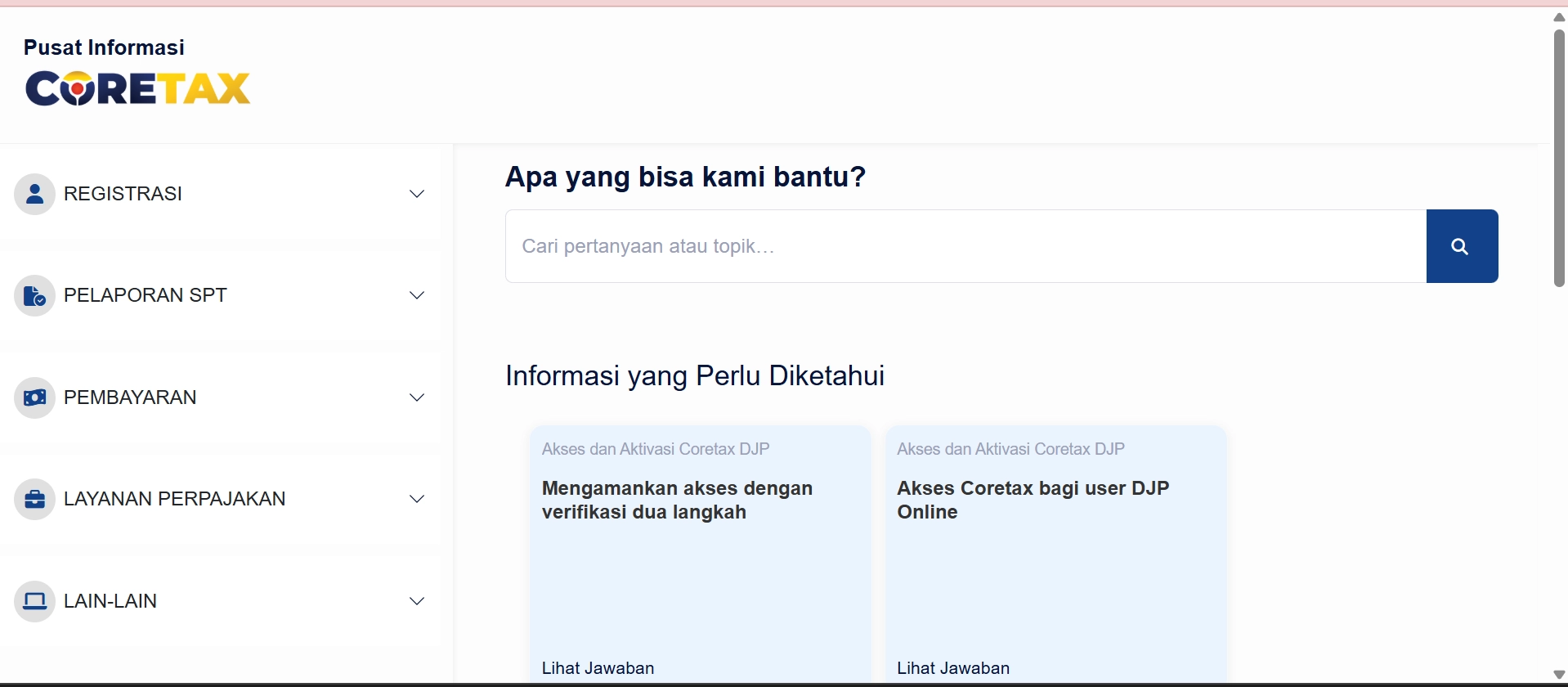Click the Pembayaran money icon
Screen dimensions: 1568x687
(34, 397)
